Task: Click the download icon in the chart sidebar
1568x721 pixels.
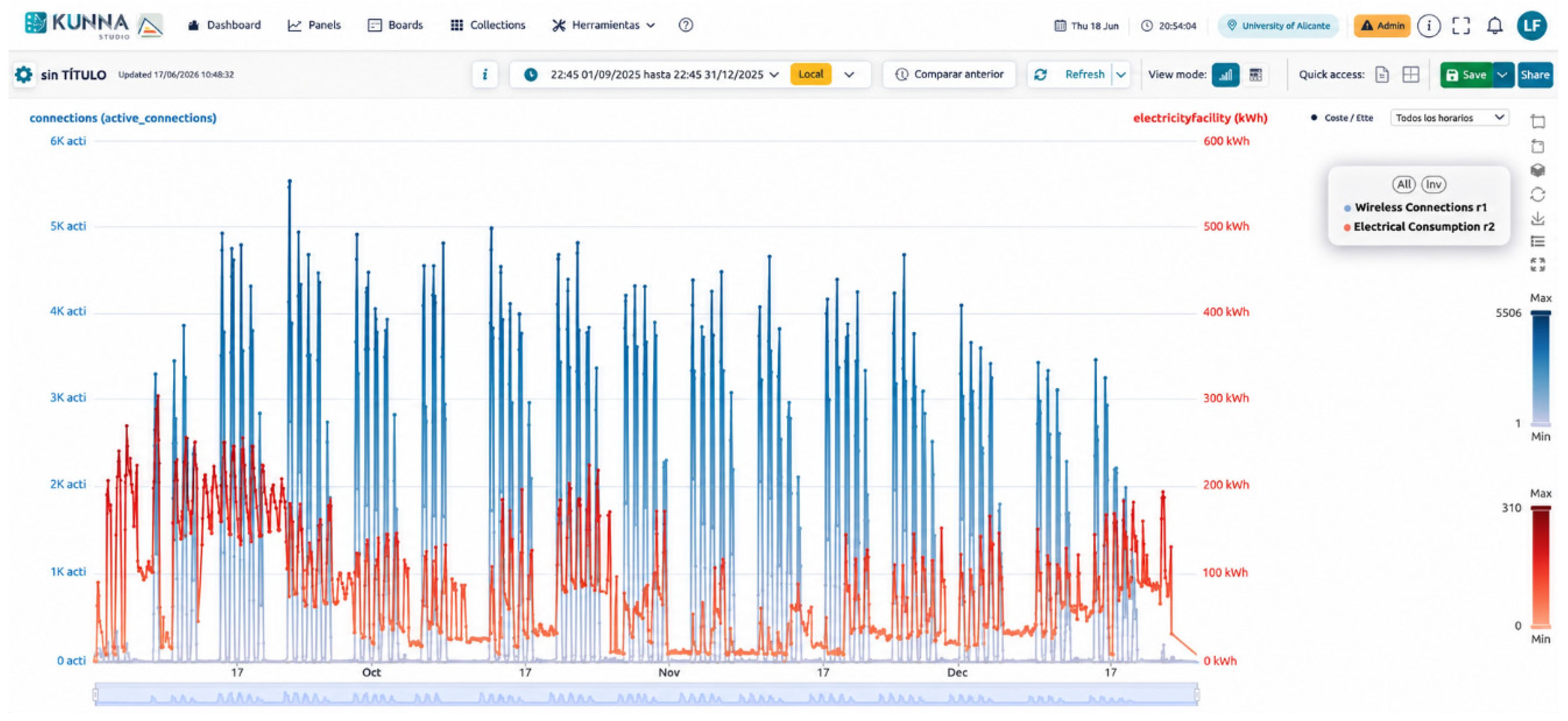Action: coord(1538,218)
